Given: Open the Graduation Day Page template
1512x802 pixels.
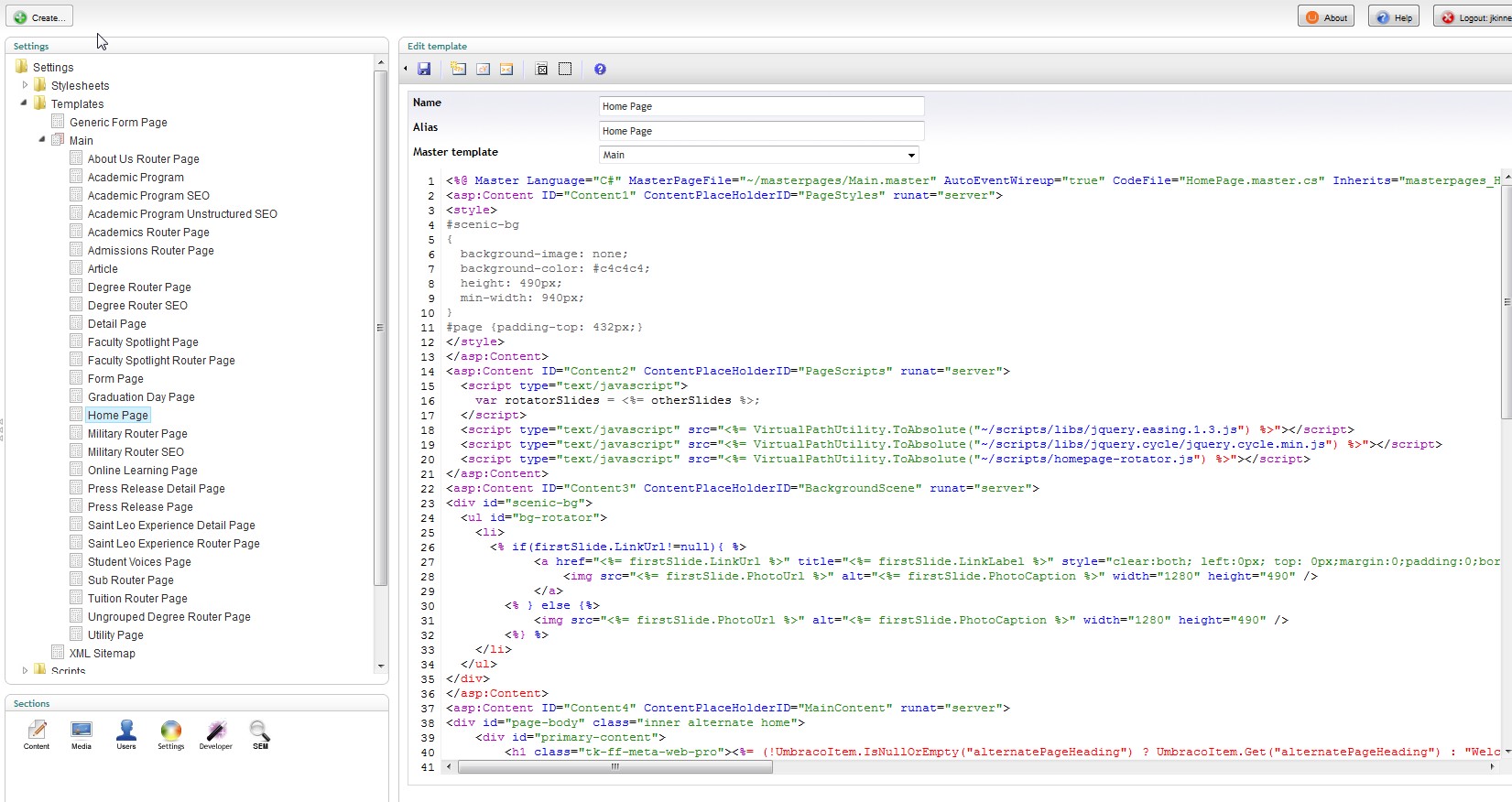Looking at the screenshot, I should 141,396.
